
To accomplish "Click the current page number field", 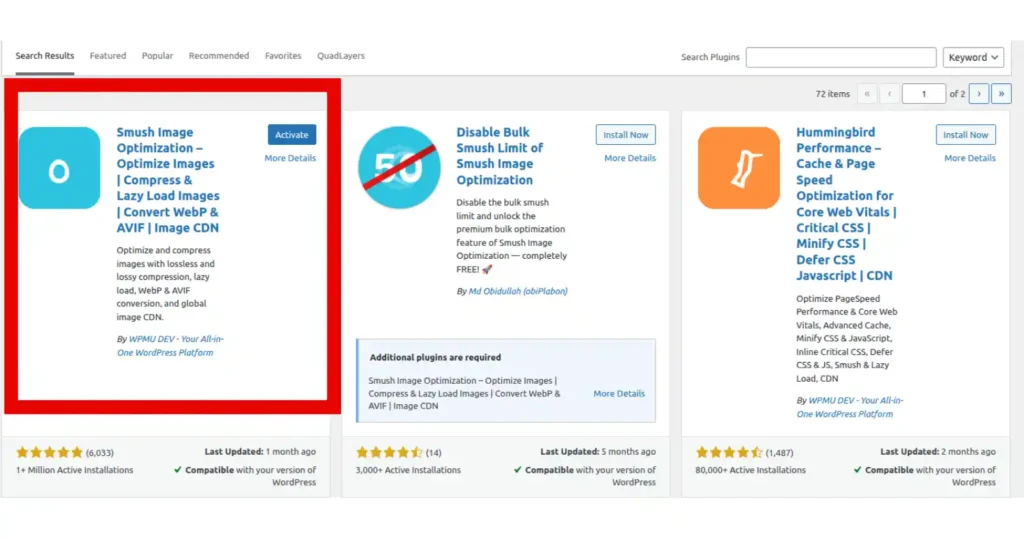I will [x=923, y=94].
